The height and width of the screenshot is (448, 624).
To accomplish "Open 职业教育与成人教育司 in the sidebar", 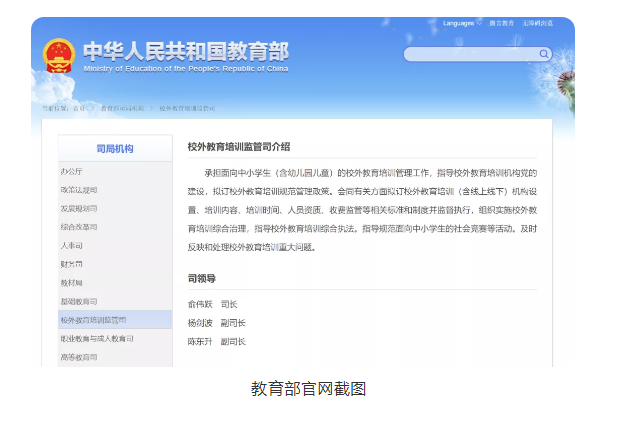I will click(96, 339).
